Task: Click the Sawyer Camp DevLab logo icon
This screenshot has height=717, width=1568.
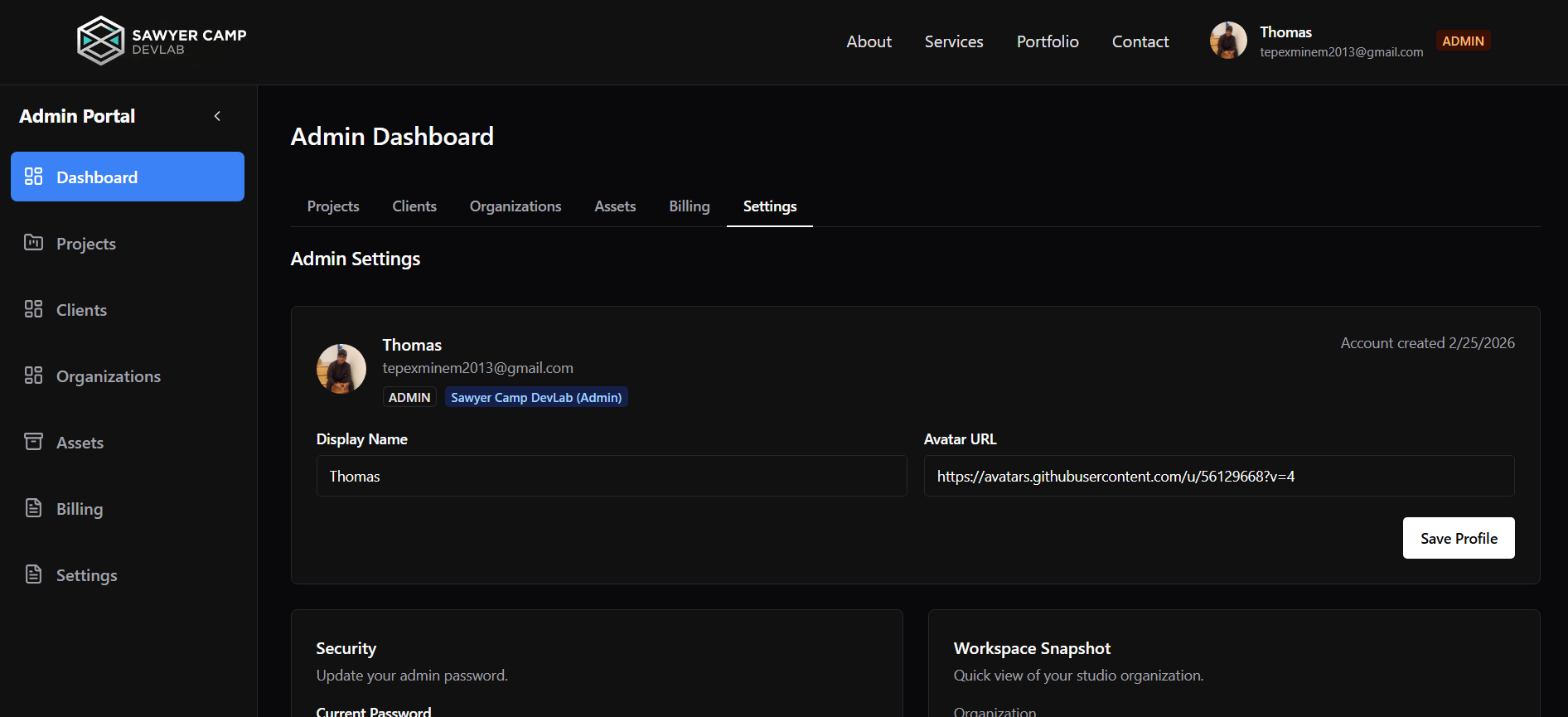Action: pos(100,41)
